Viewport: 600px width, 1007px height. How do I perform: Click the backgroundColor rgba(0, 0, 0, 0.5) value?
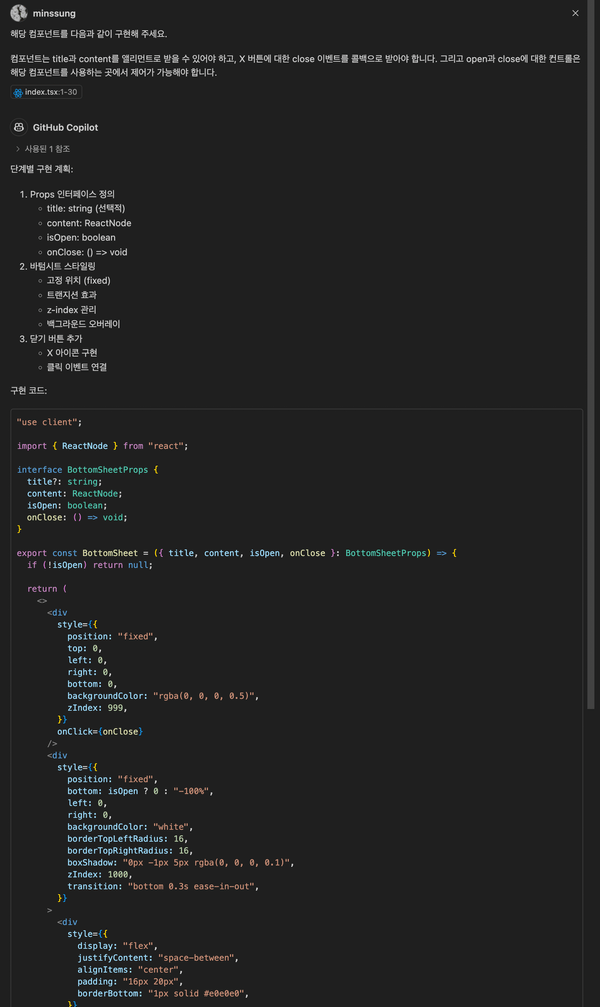pyautogui.click(x=205, y=696)
